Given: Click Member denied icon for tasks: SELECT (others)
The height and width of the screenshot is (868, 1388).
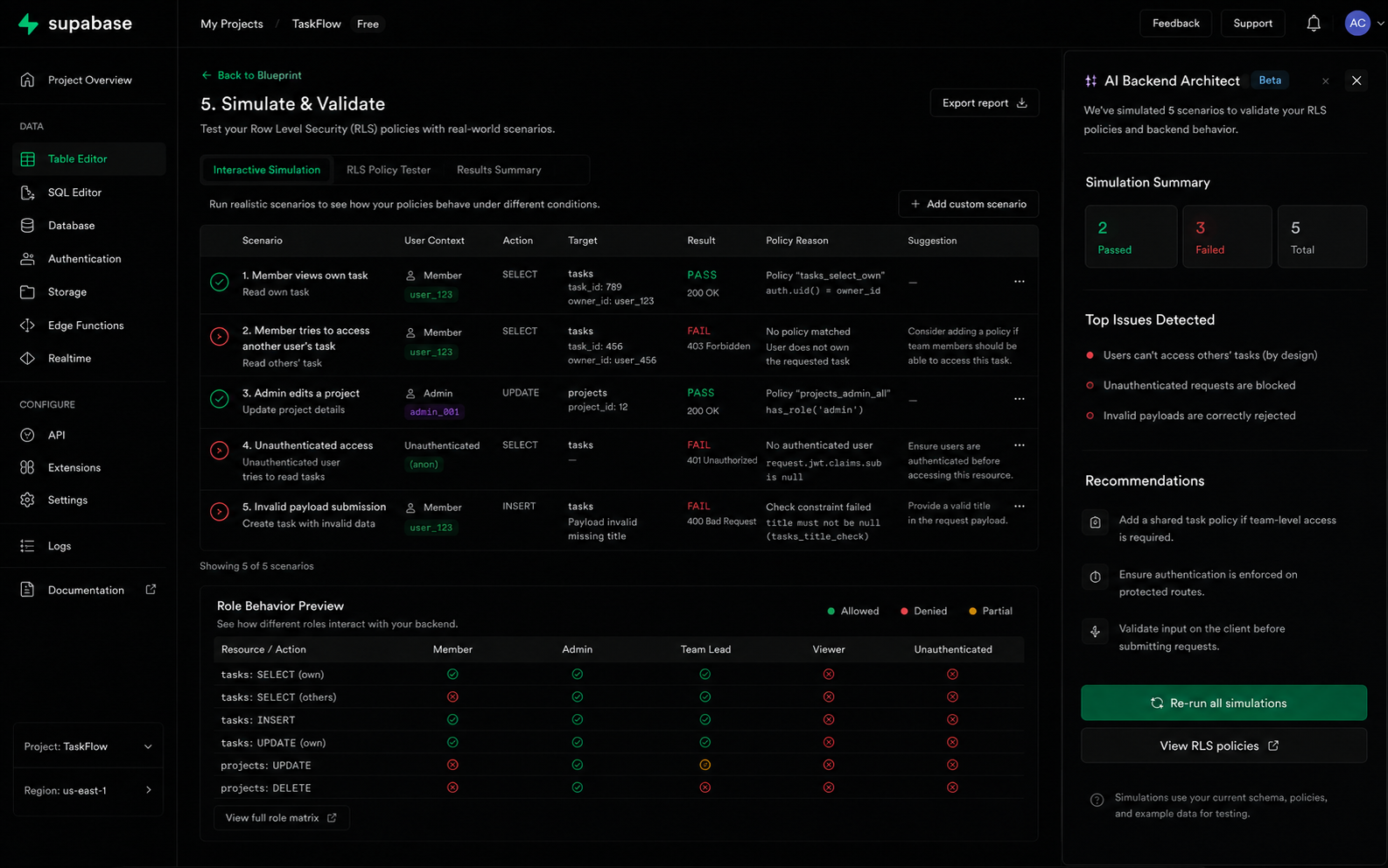Looking at the screenshot, I should point(452,697).
